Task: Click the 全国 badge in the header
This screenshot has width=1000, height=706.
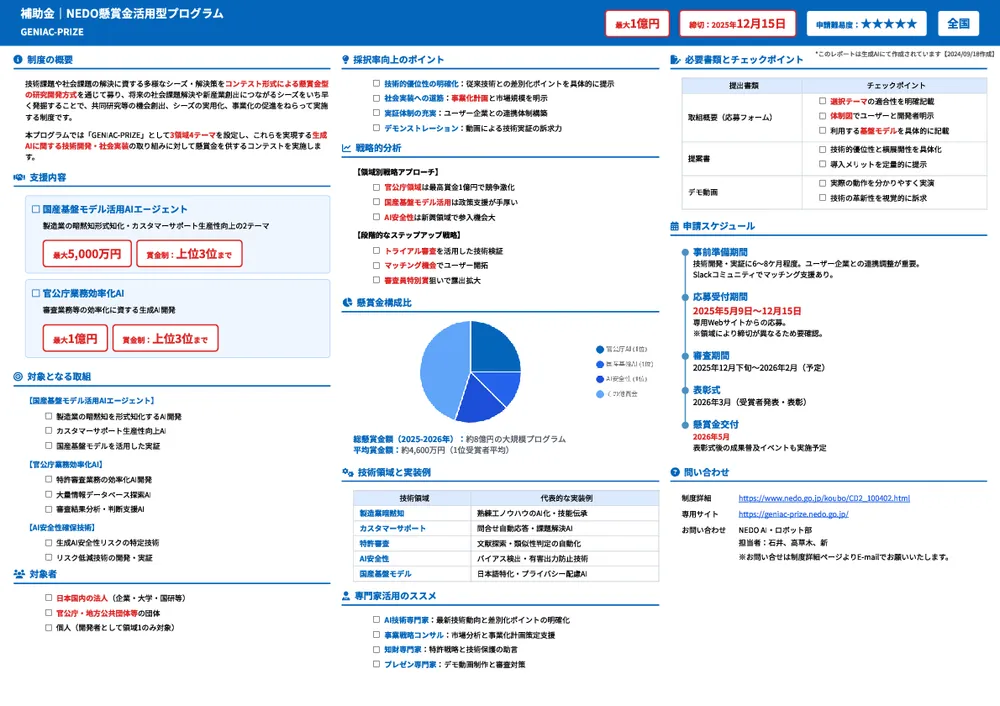Action: pos(958,24)
